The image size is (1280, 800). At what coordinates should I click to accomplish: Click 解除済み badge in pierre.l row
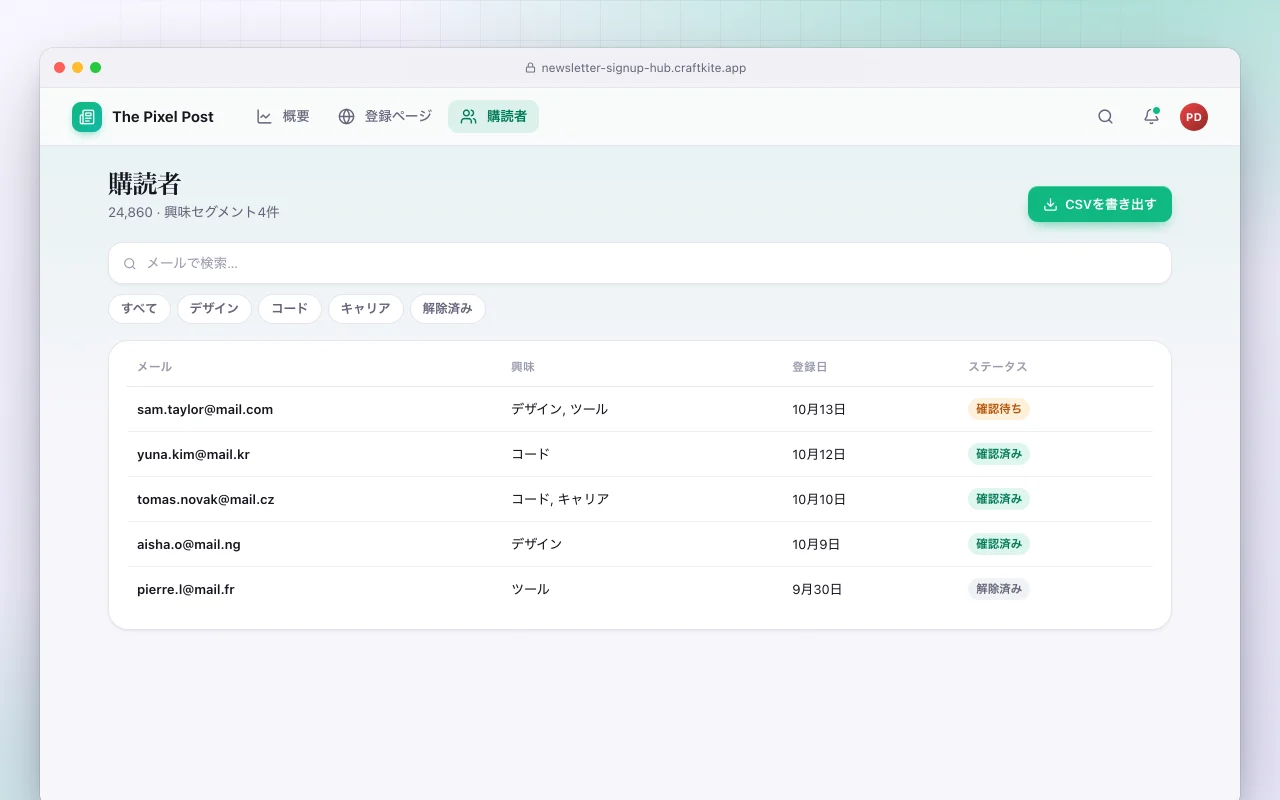coord(998,589)
